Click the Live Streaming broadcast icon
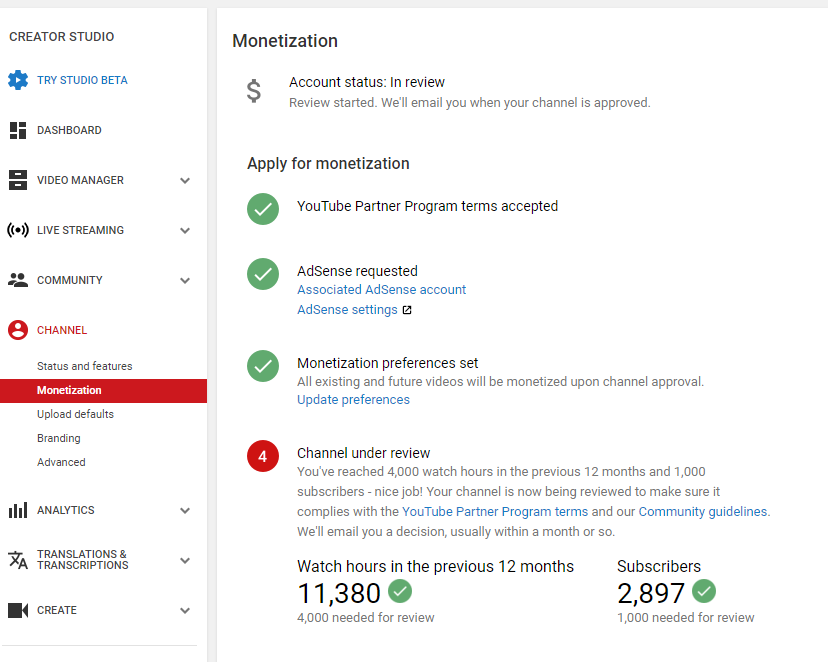 (18, 230)
